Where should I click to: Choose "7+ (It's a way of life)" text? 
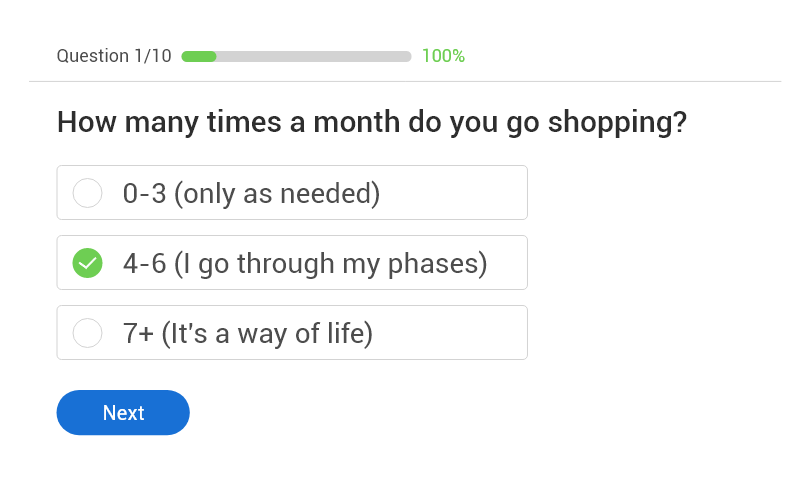[248, 333]
